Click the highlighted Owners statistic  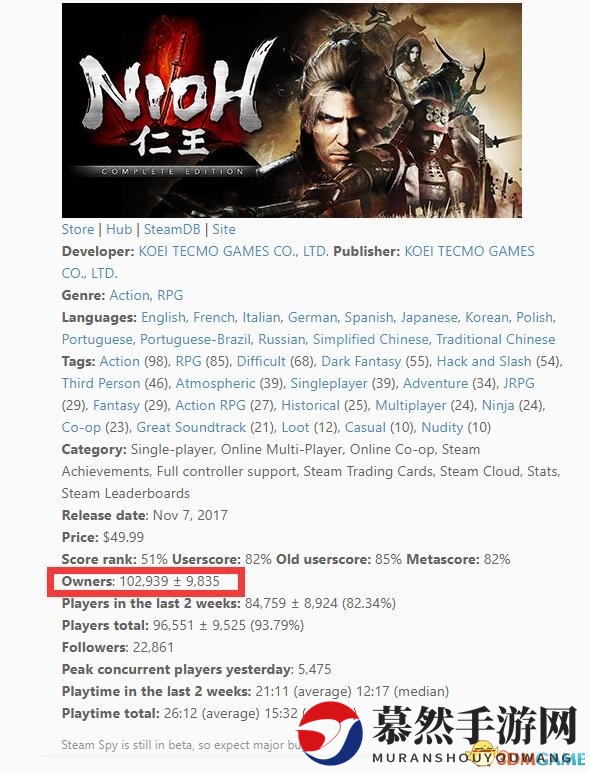point(146,581)
